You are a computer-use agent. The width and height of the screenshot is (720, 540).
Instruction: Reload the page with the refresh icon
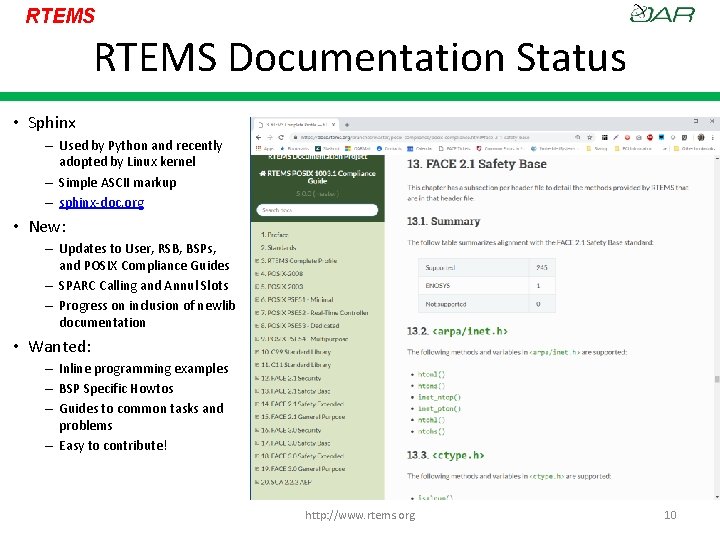click(281, 137)
